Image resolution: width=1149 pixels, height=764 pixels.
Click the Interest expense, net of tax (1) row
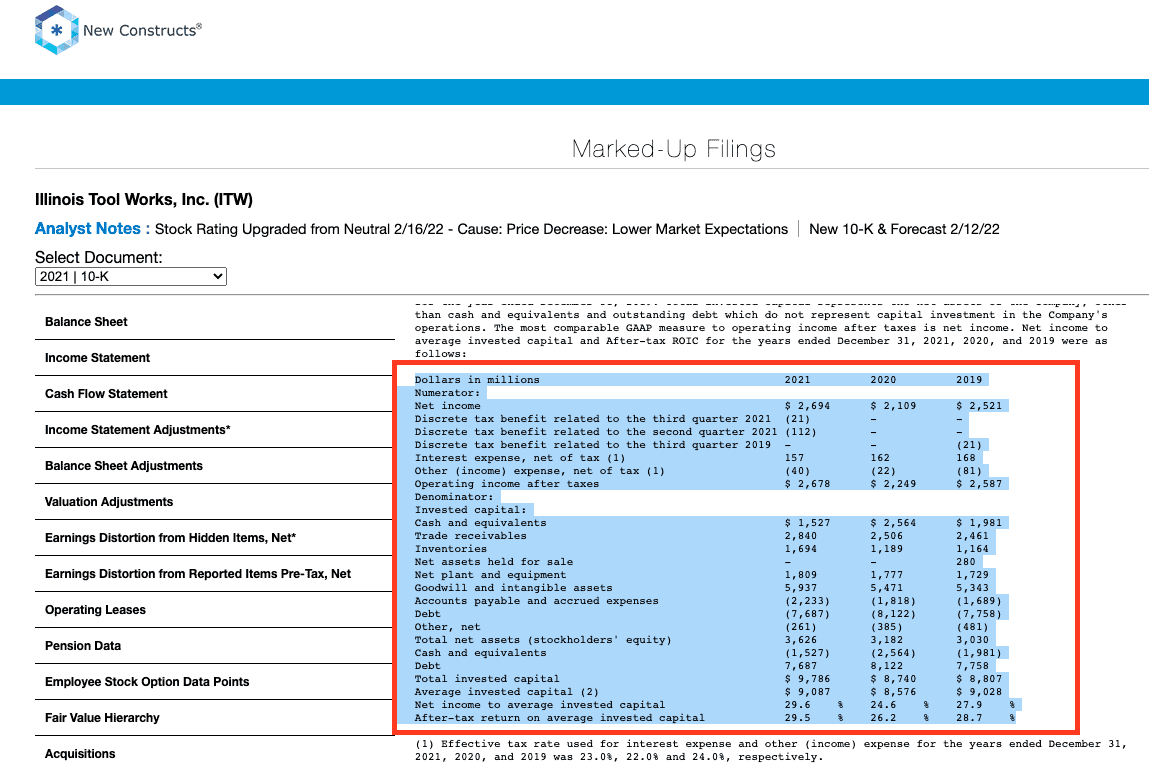tap(520, 458)
